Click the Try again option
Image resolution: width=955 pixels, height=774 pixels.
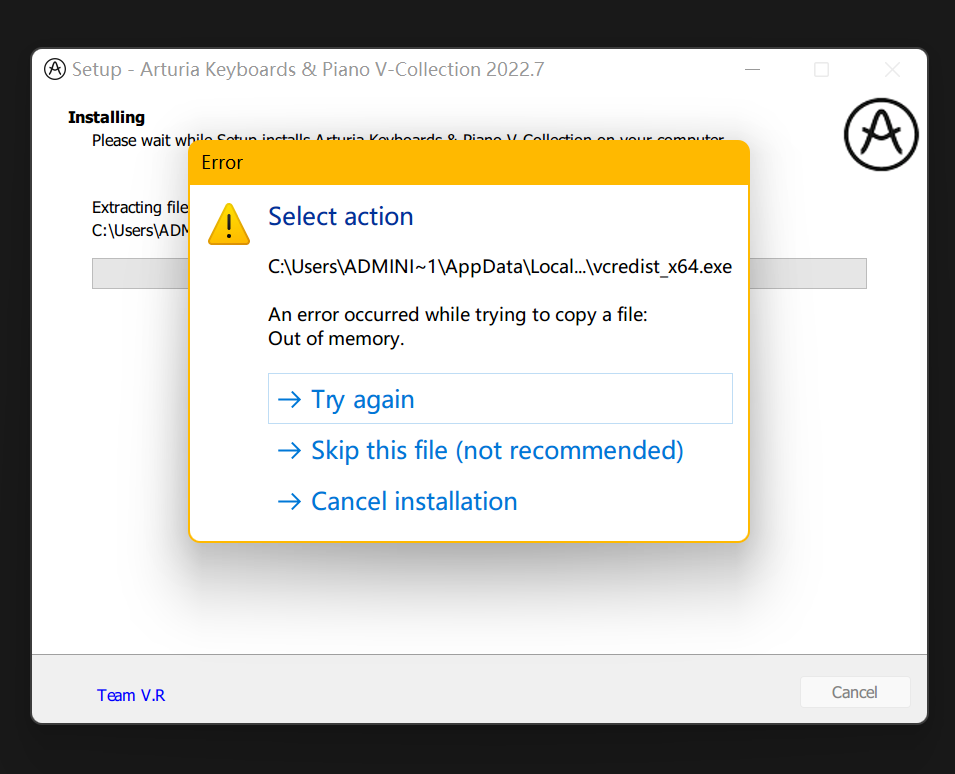pyautogui.click(x=500, y=398)
